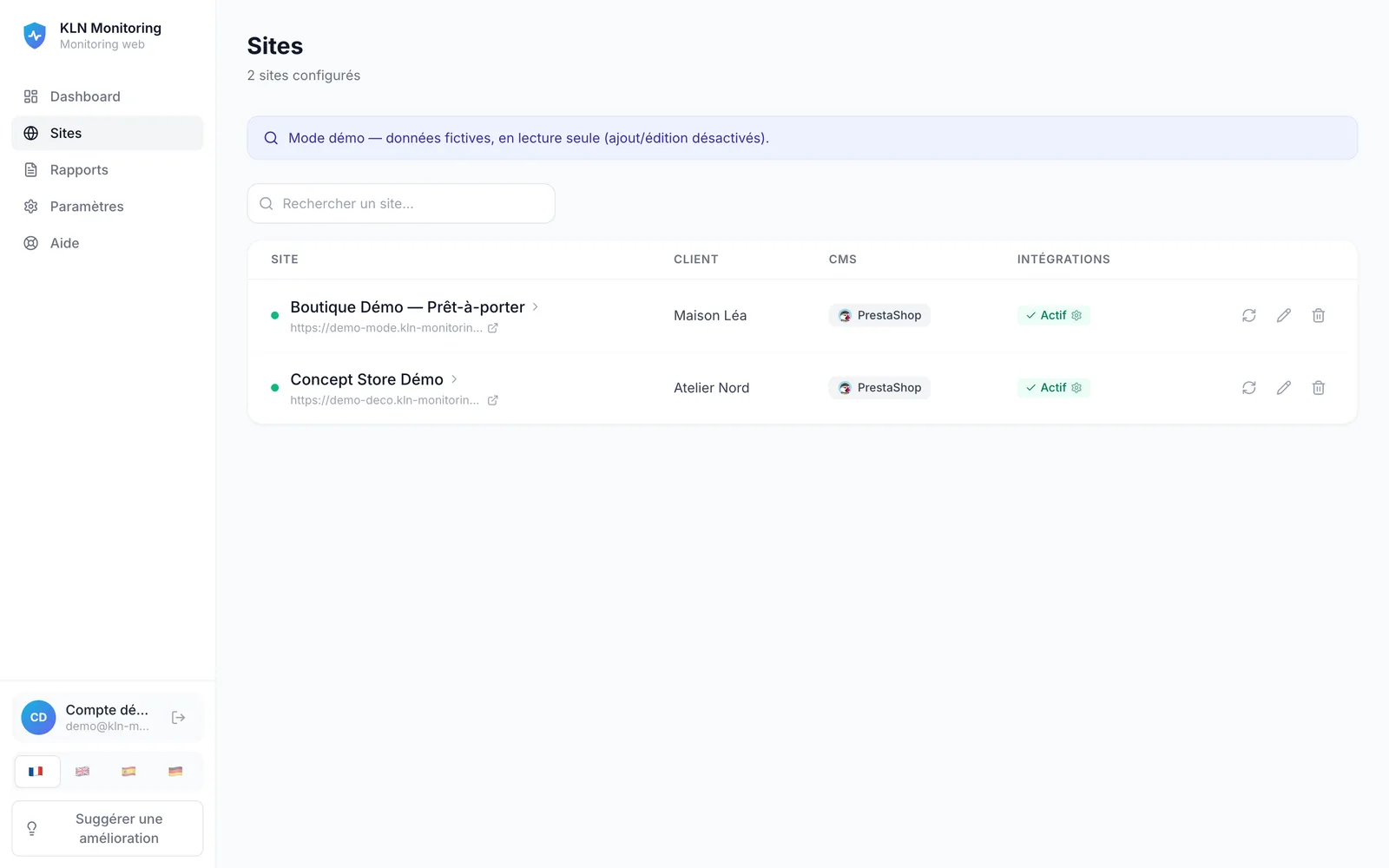Click the Sites globe icon

tap(31, 133)
